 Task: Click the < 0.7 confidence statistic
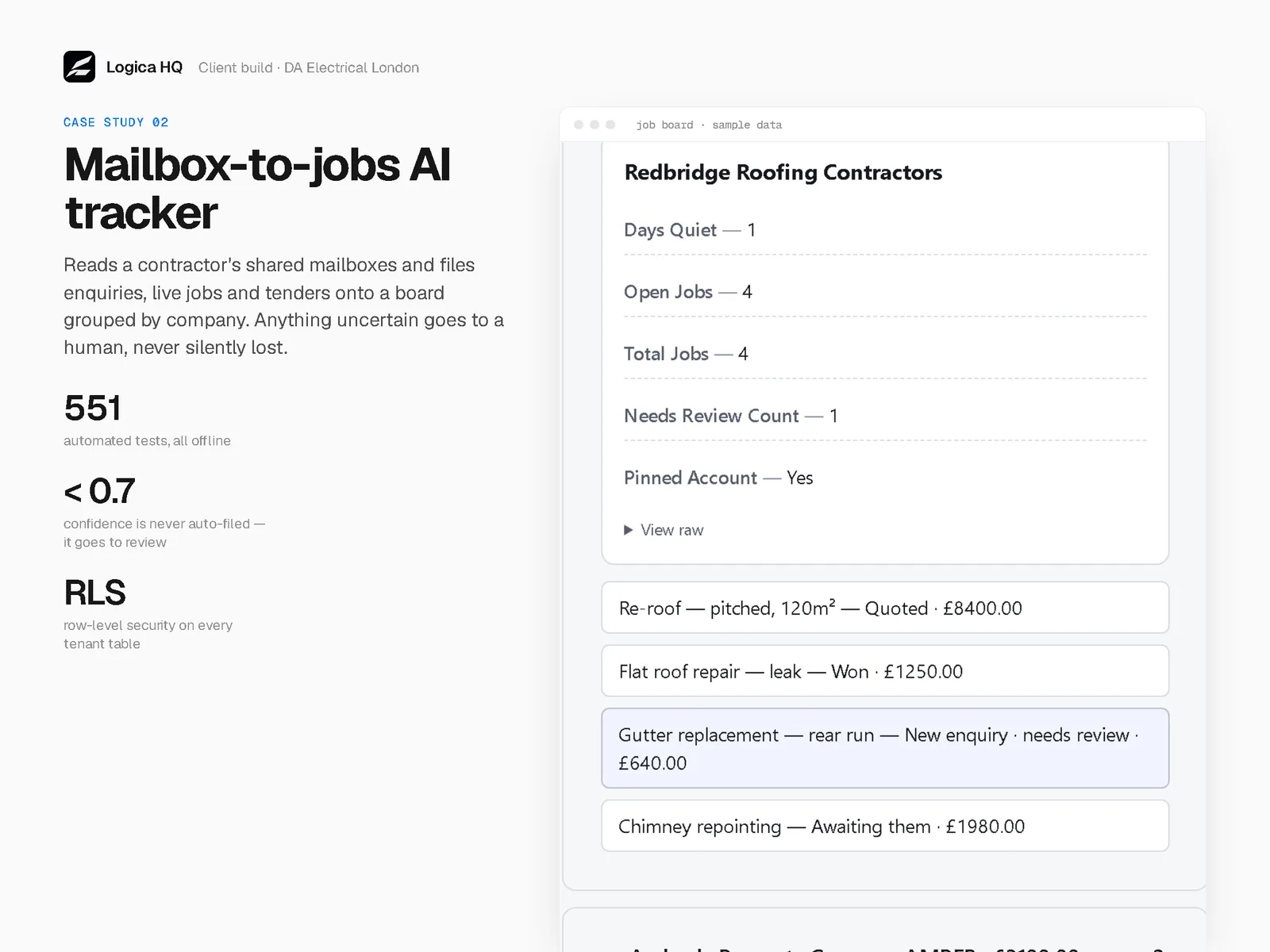tap(164, 512)
